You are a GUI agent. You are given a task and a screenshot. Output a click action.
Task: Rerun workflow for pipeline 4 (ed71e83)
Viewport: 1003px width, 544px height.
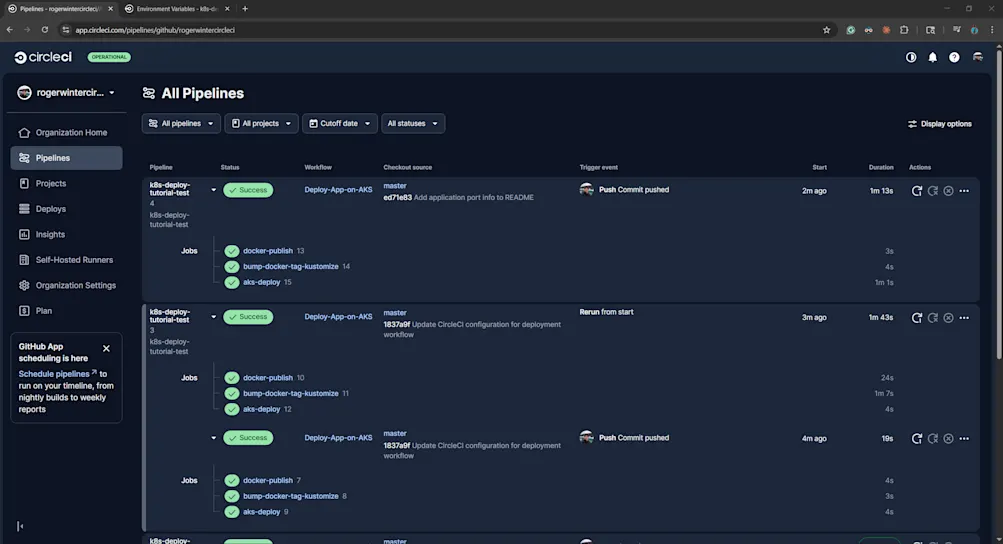[917, 191]
